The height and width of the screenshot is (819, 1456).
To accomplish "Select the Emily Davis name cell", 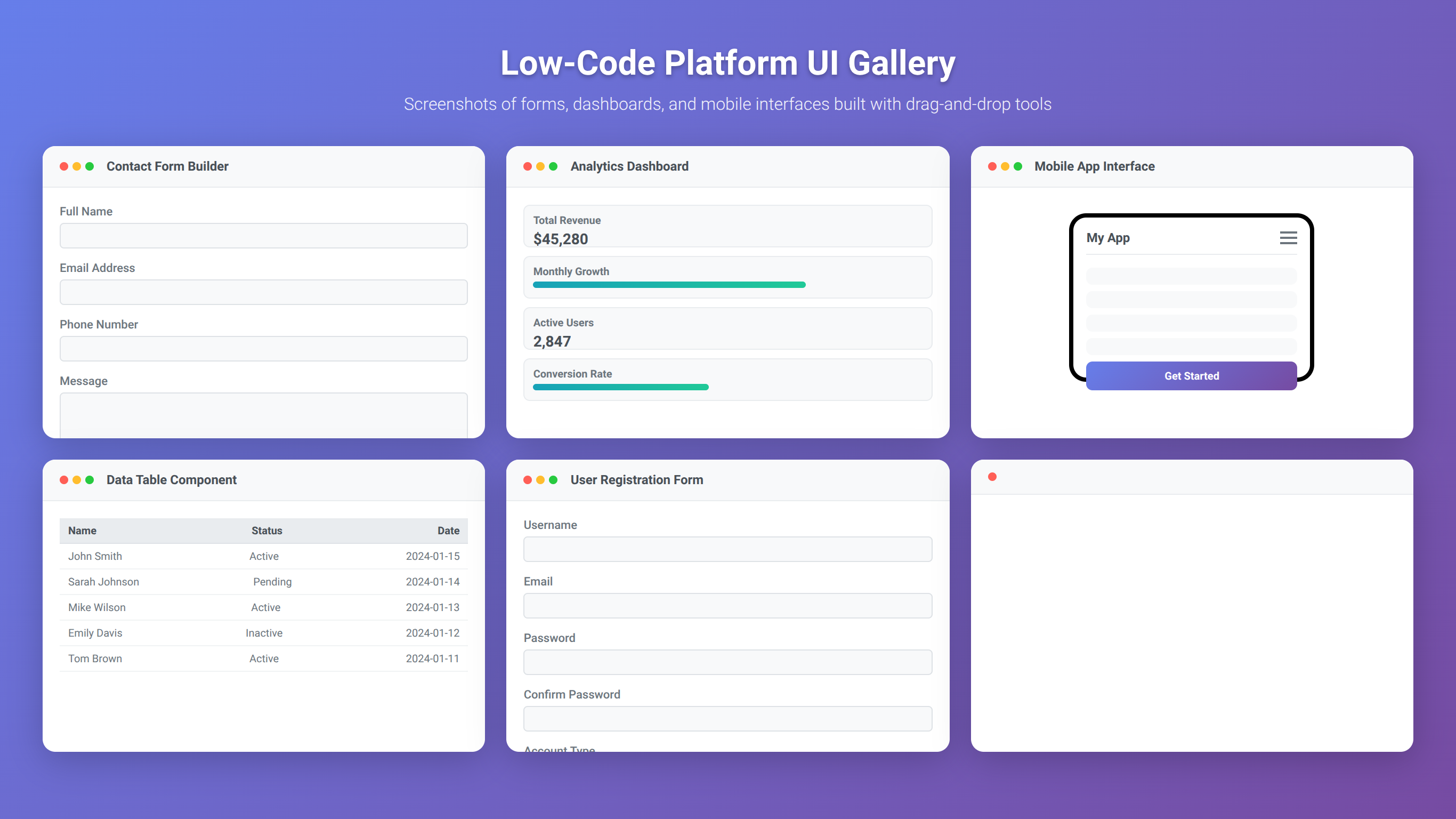I will coord(95,633).
